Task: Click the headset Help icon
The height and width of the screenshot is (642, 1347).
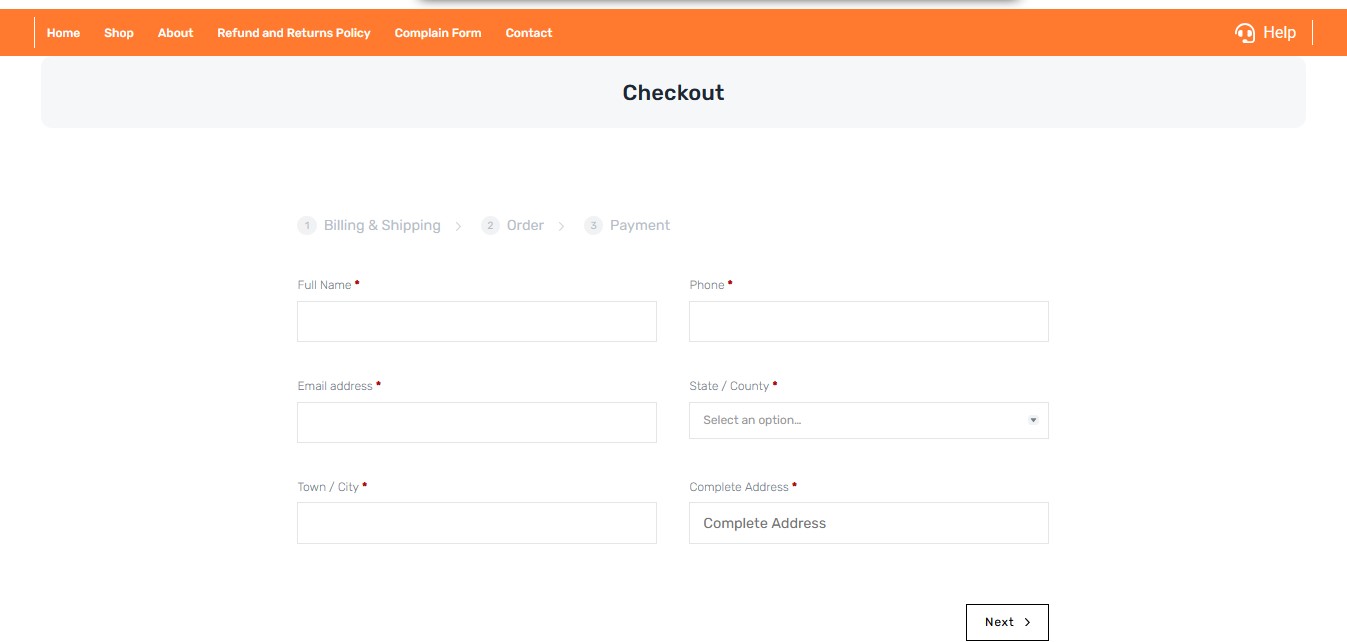Action: [x=1245, y=33]
